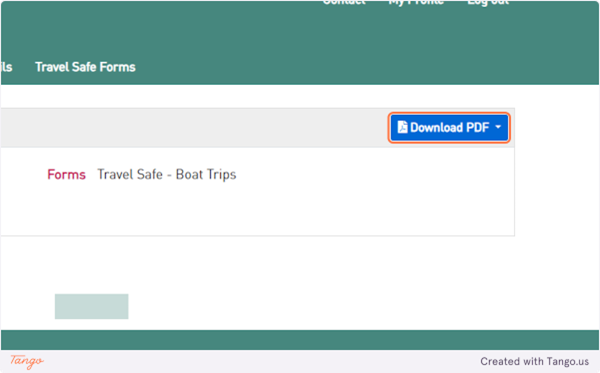Click the light footer strip beside Tango logo
The height and width of the screenshot is (373, 600).
tap(262, 362)
